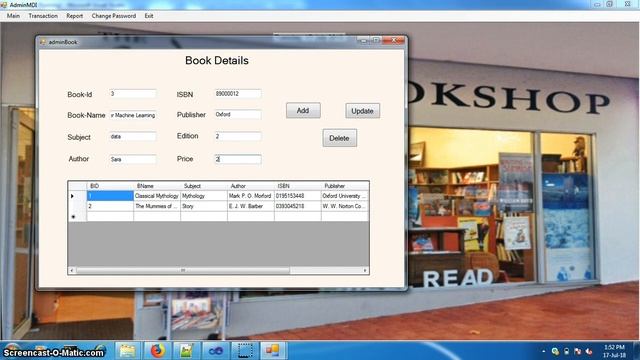Minimize the adminBook child window
Screen dimensions: 640x360
pos(363,40)
